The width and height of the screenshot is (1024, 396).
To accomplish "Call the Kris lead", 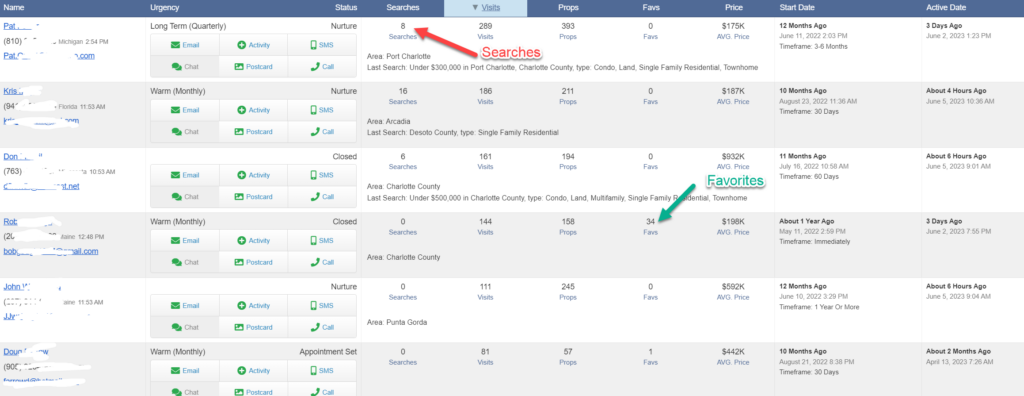I will (x=322, y=131).
